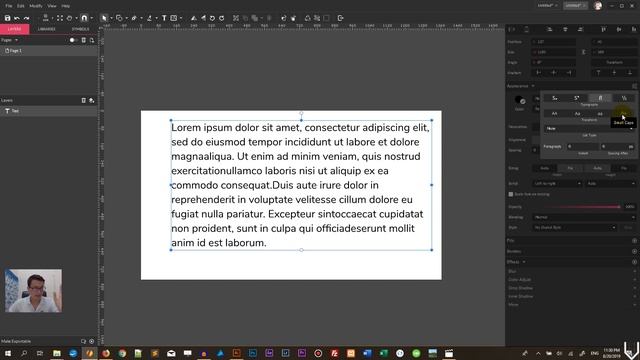This screenshot has height=360, width=640.
Task: Click the Windows Start button
Action: 8,353
